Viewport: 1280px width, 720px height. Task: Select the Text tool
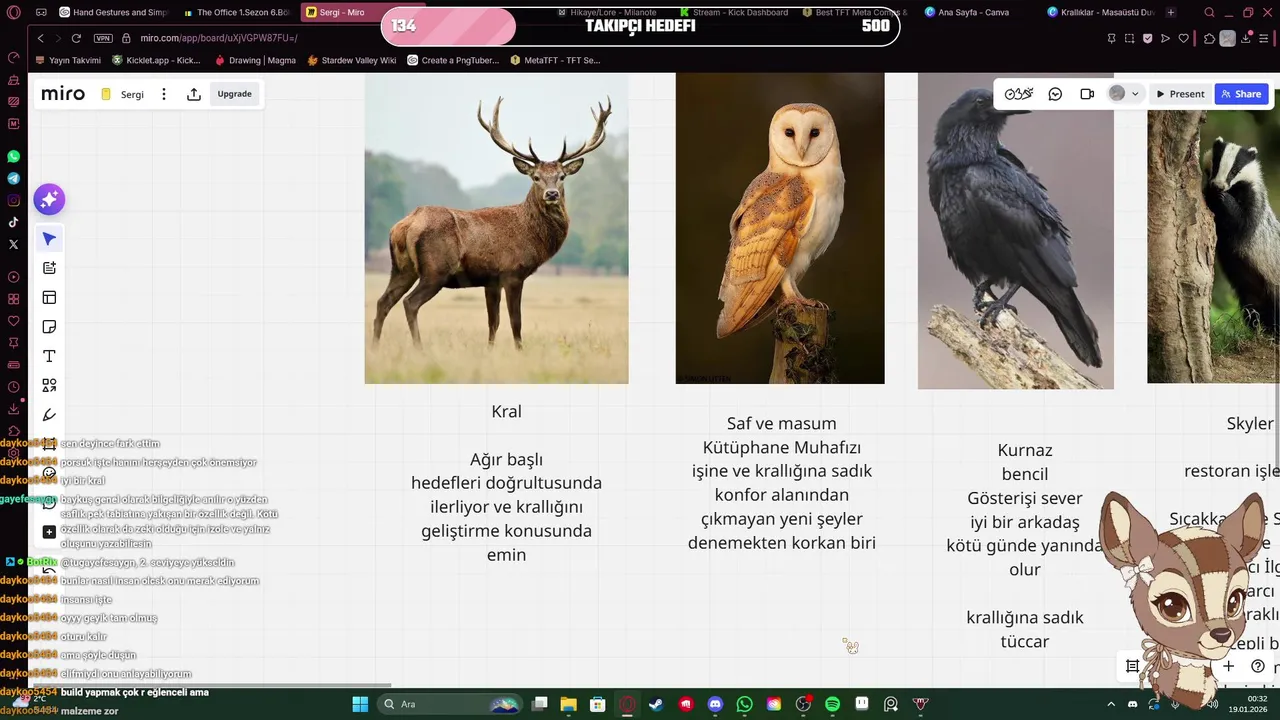tap(49, 356)
